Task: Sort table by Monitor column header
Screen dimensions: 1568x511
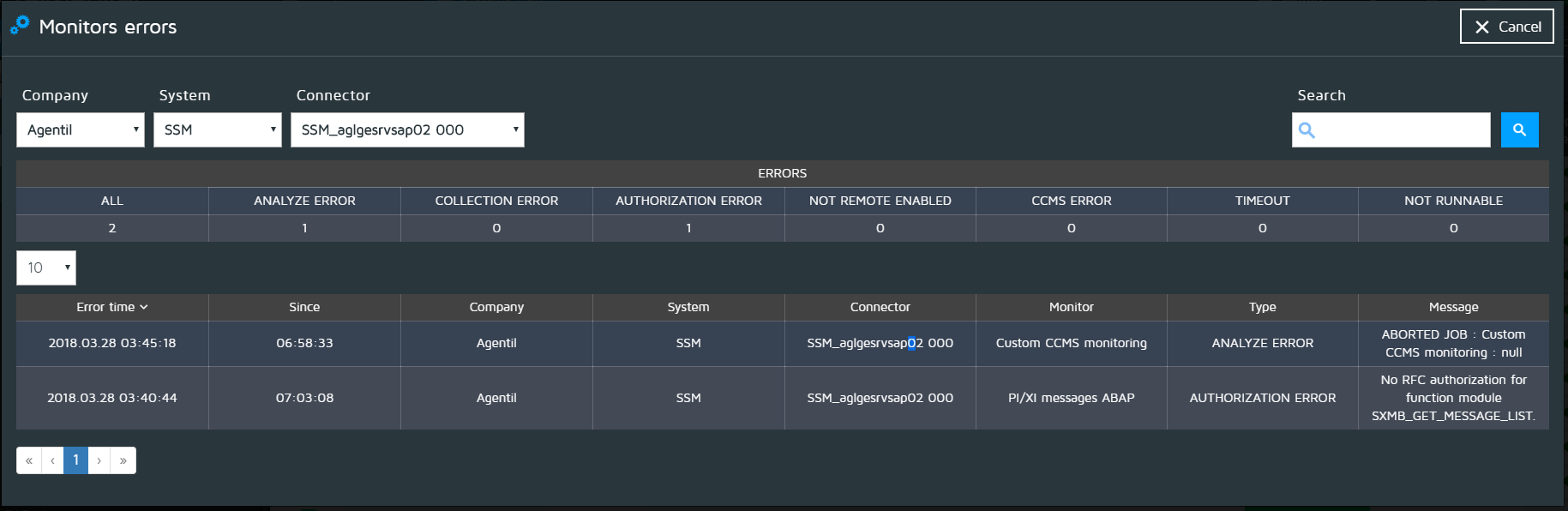Action: pos(1071,307)
